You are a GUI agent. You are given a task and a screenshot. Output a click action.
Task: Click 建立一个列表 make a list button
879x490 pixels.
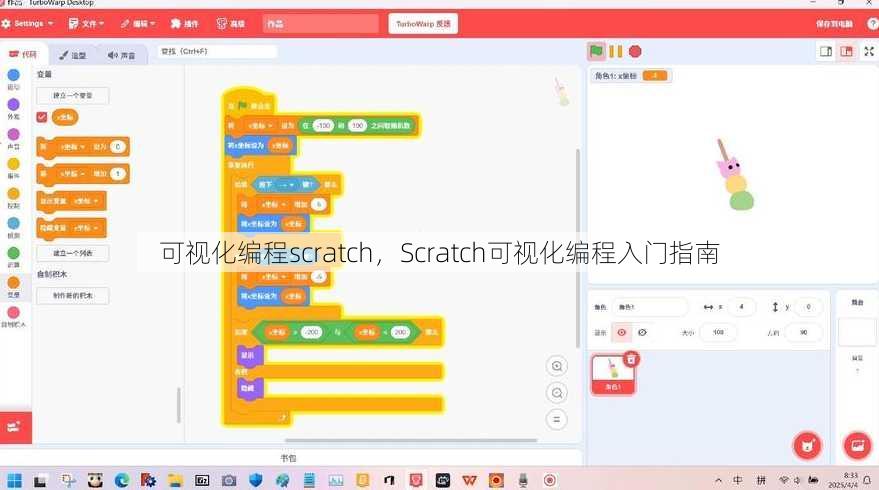coord(73,253)
